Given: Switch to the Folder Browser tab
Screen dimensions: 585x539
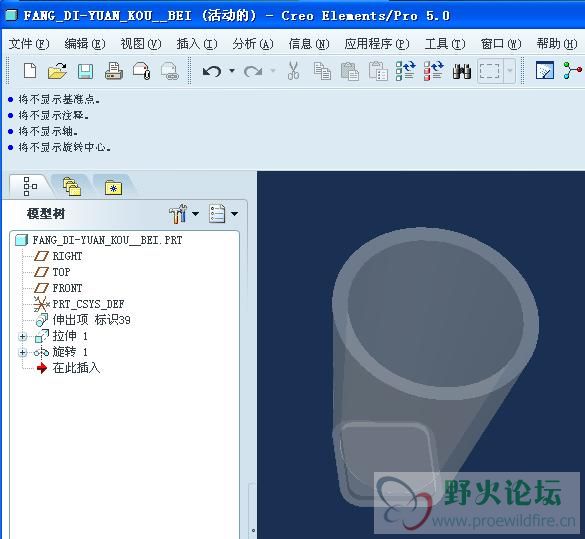Looking at the screenshot, I should click(72, 186).
